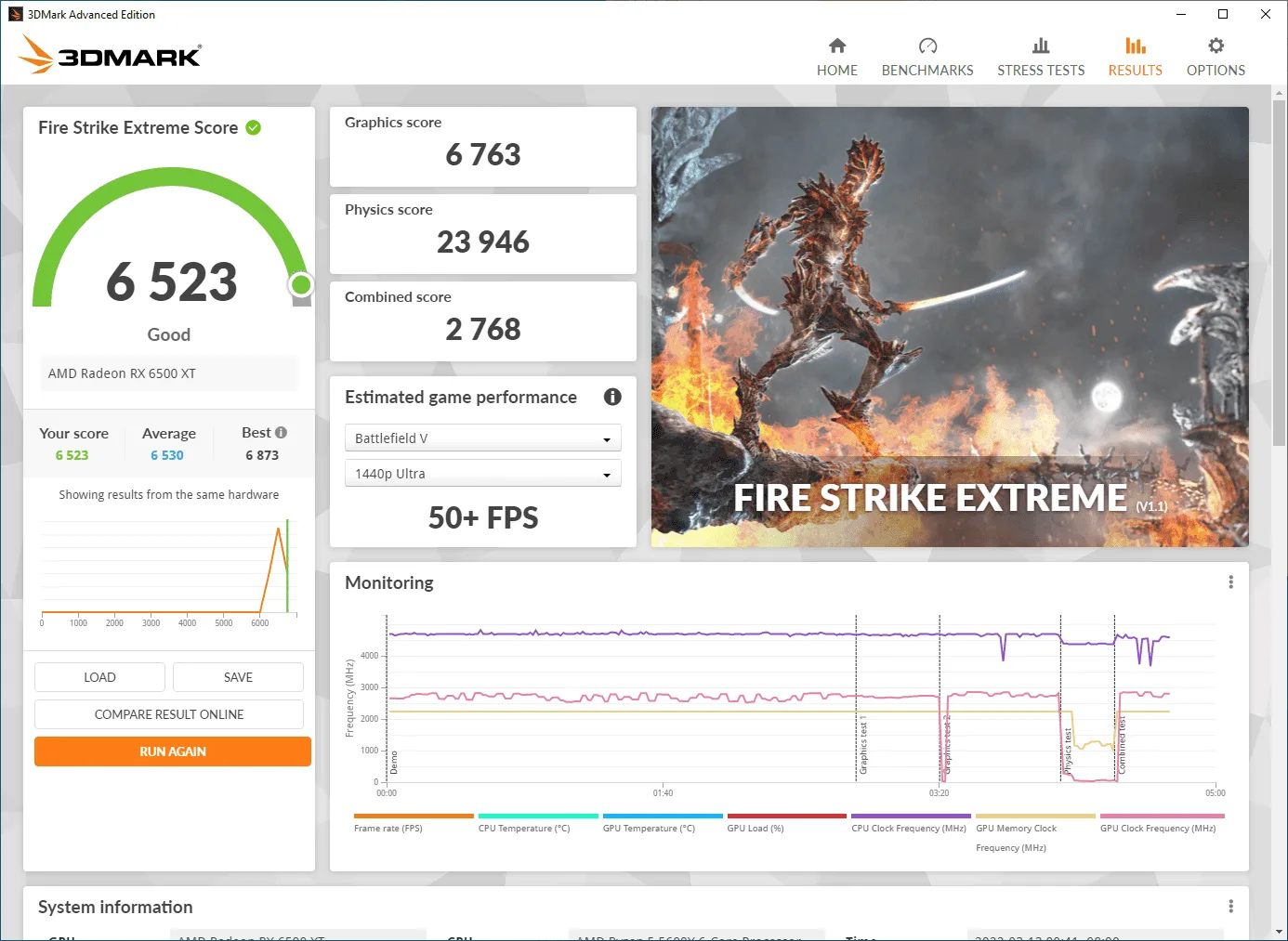Click info icon beside Estimated game performance
Screen dimensions: 1288x941
point(612,397)
